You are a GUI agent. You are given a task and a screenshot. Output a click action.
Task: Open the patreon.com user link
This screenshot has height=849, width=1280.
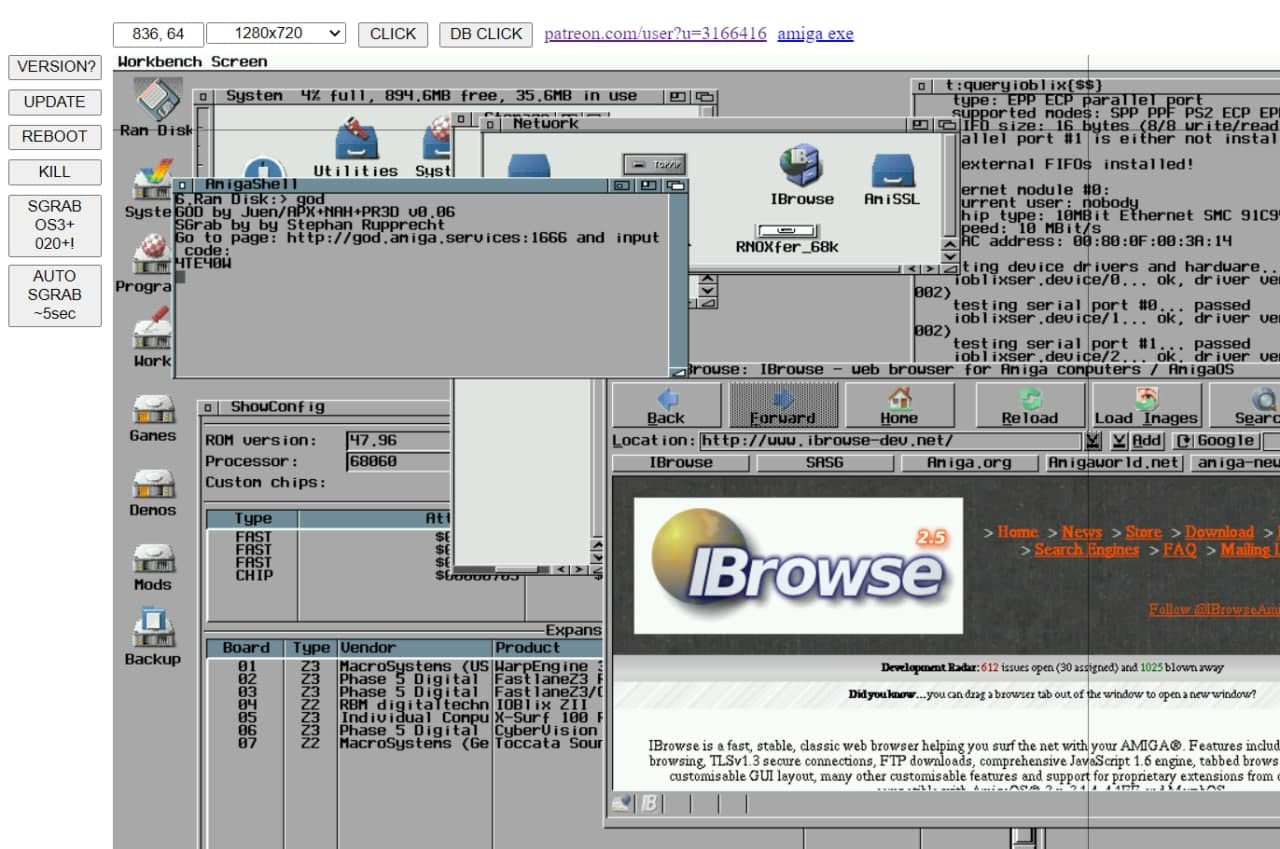[x=655, y=34]
